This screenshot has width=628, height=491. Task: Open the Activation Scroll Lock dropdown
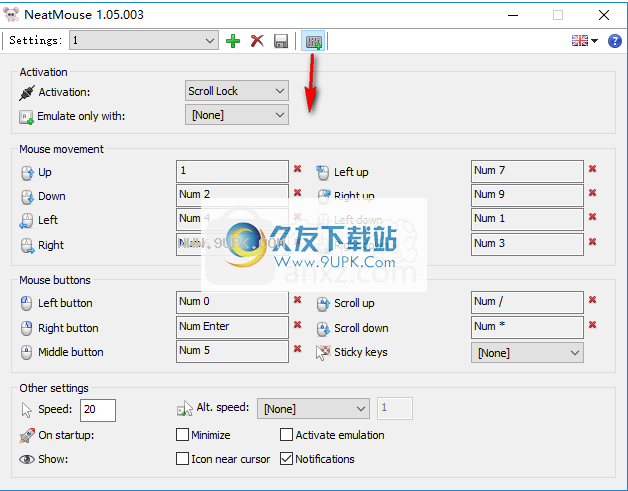pos(237,91)
